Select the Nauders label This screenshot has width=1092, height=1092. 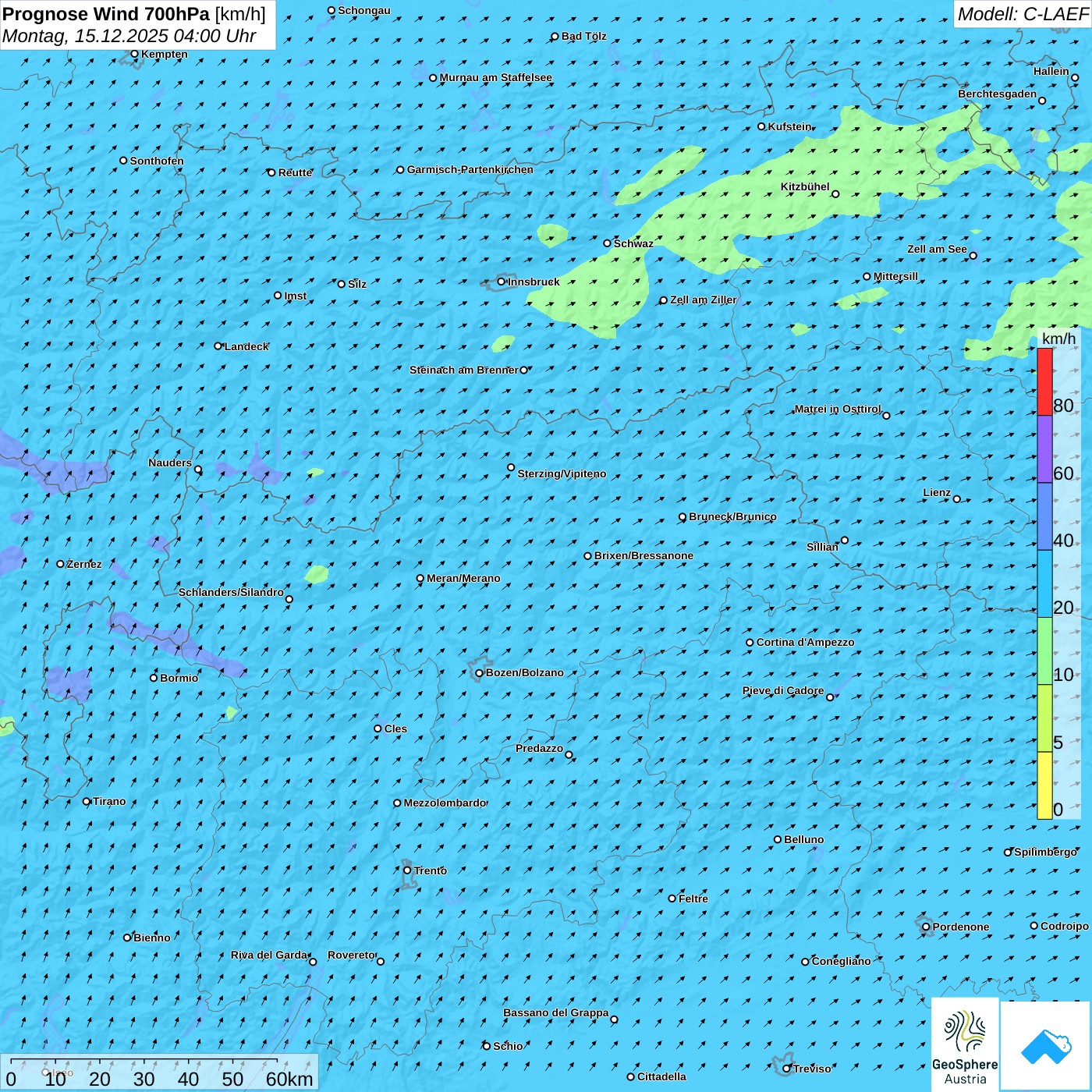click(170, 463)
